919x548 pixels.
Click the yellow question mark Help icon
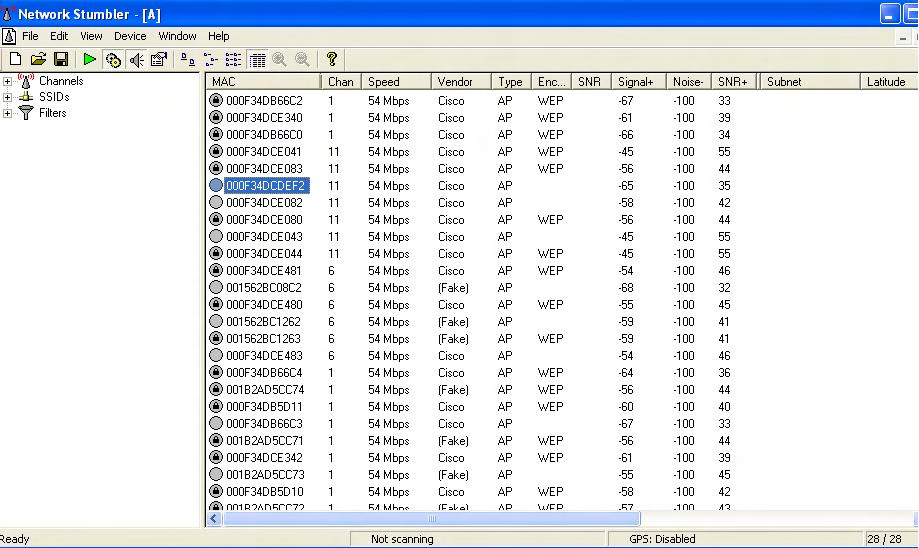[332, 59]
